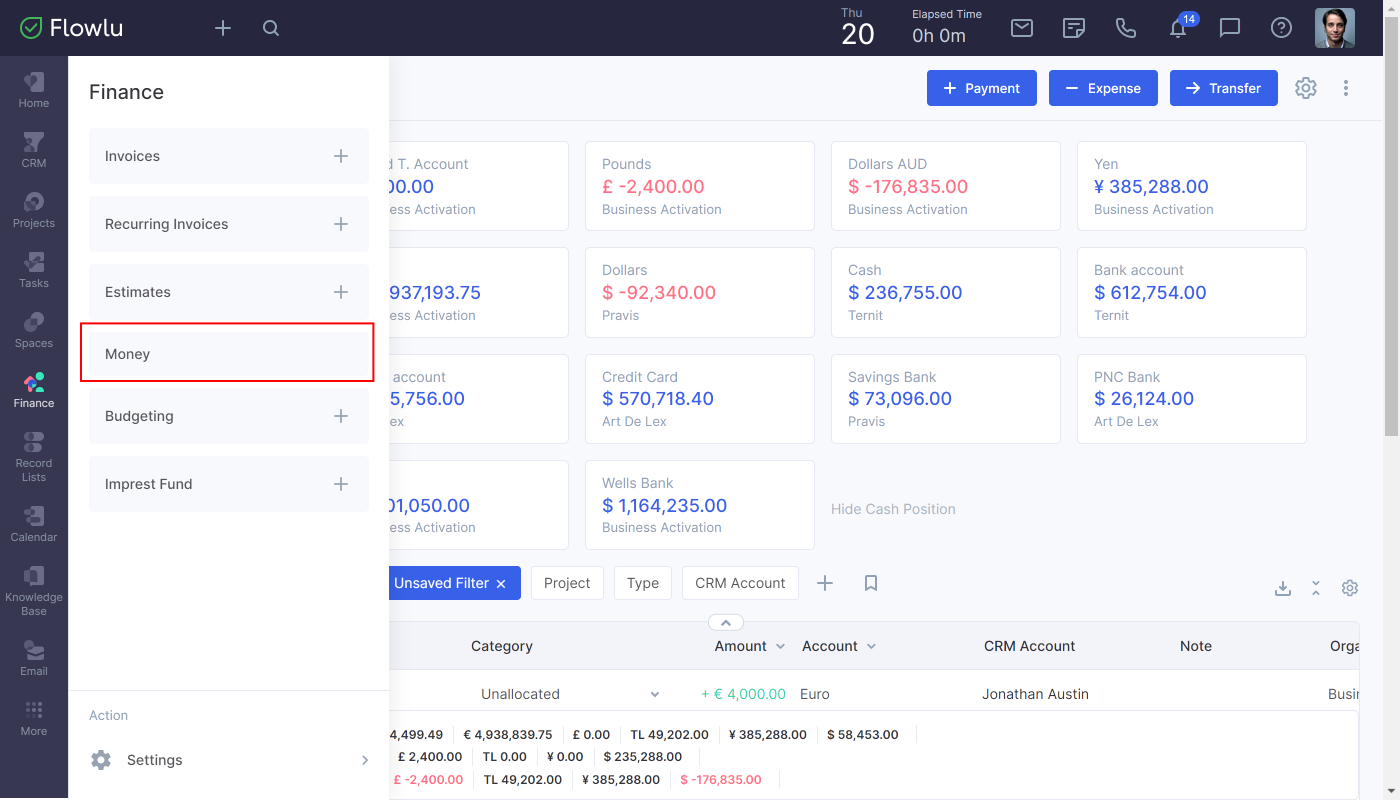Open the Estimates menu item

pyautogui.click(x=229, y=292)
